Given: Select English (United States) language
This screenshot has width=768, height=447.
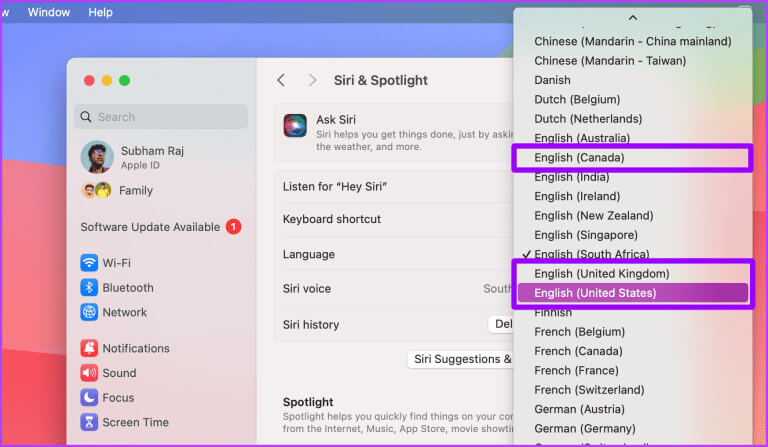Looking at the screenshot, I should coord(633,293).
